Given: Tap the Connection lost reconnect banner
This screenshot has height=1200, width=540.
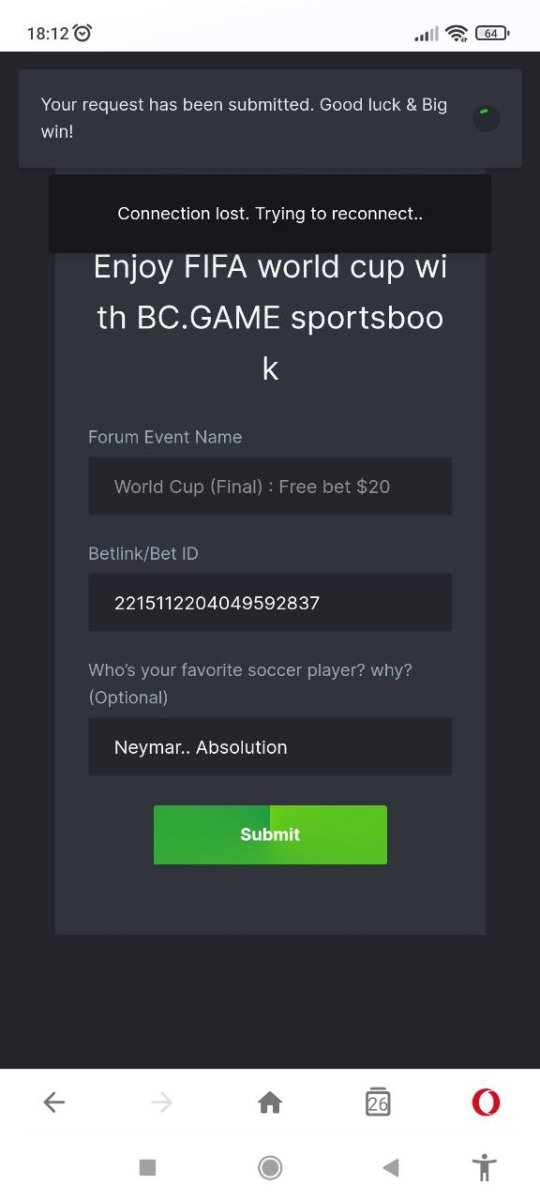Looking at the screenshot, I should pyautogui.click(x=270, y=213).
